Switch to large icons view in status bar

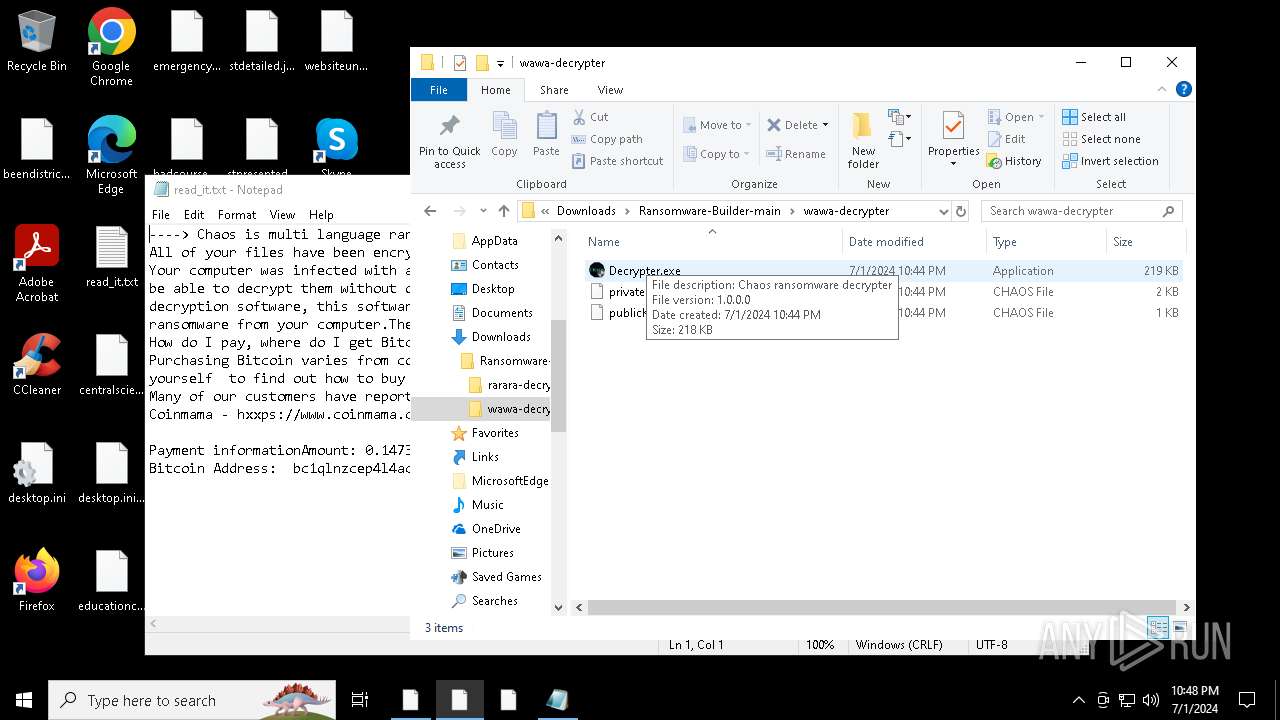[x=1180, y=628]
